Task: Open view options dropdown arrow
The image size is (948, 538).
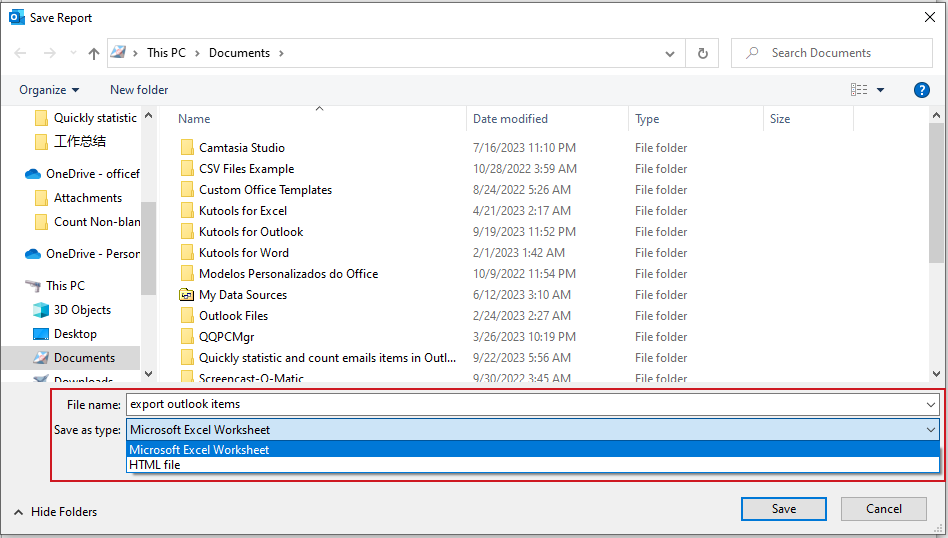Action: (x=880, y=90)
